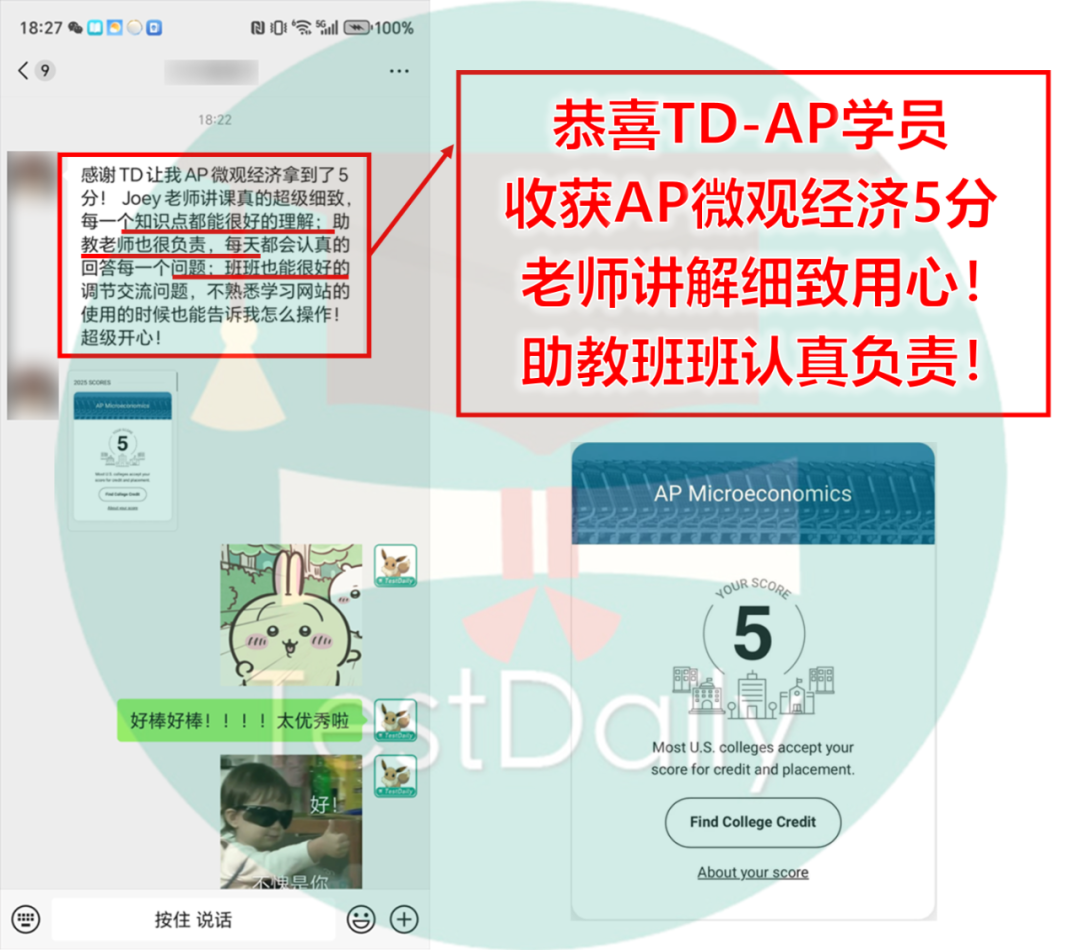Tap the sunglasses kid thumbs-up sticker
The height and width of the screenshot is (950, 1080).
point(291,821)
